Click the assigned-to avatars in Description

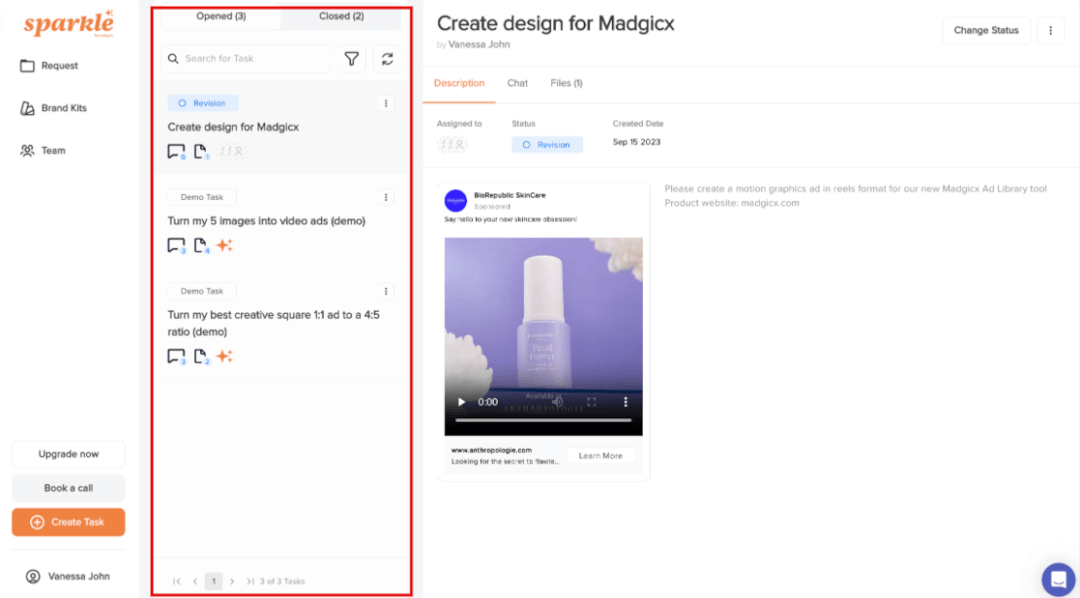coord(451,145)
